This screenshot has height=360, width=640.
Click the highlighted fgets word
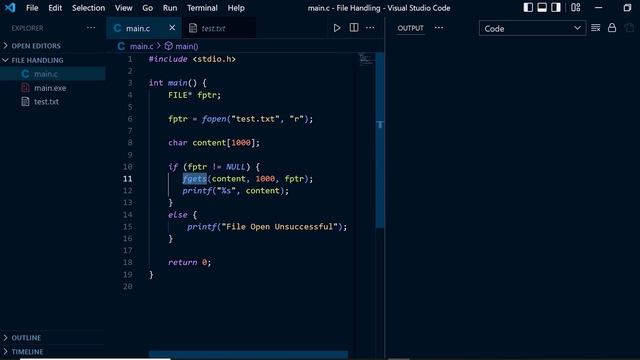195,178
